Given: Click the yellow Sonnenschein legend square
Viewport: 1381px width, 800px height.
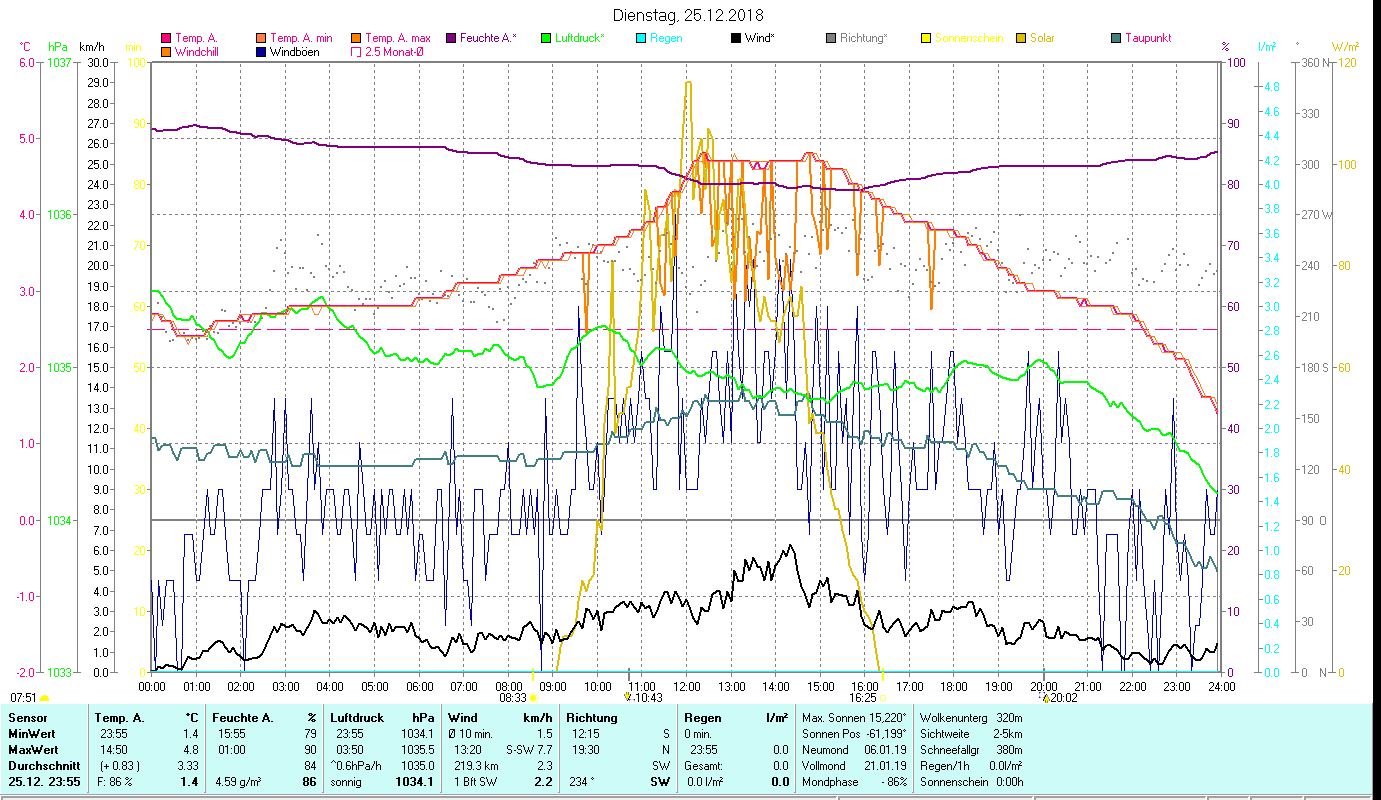Looking at the screenshot, I should tap(925, 39).
